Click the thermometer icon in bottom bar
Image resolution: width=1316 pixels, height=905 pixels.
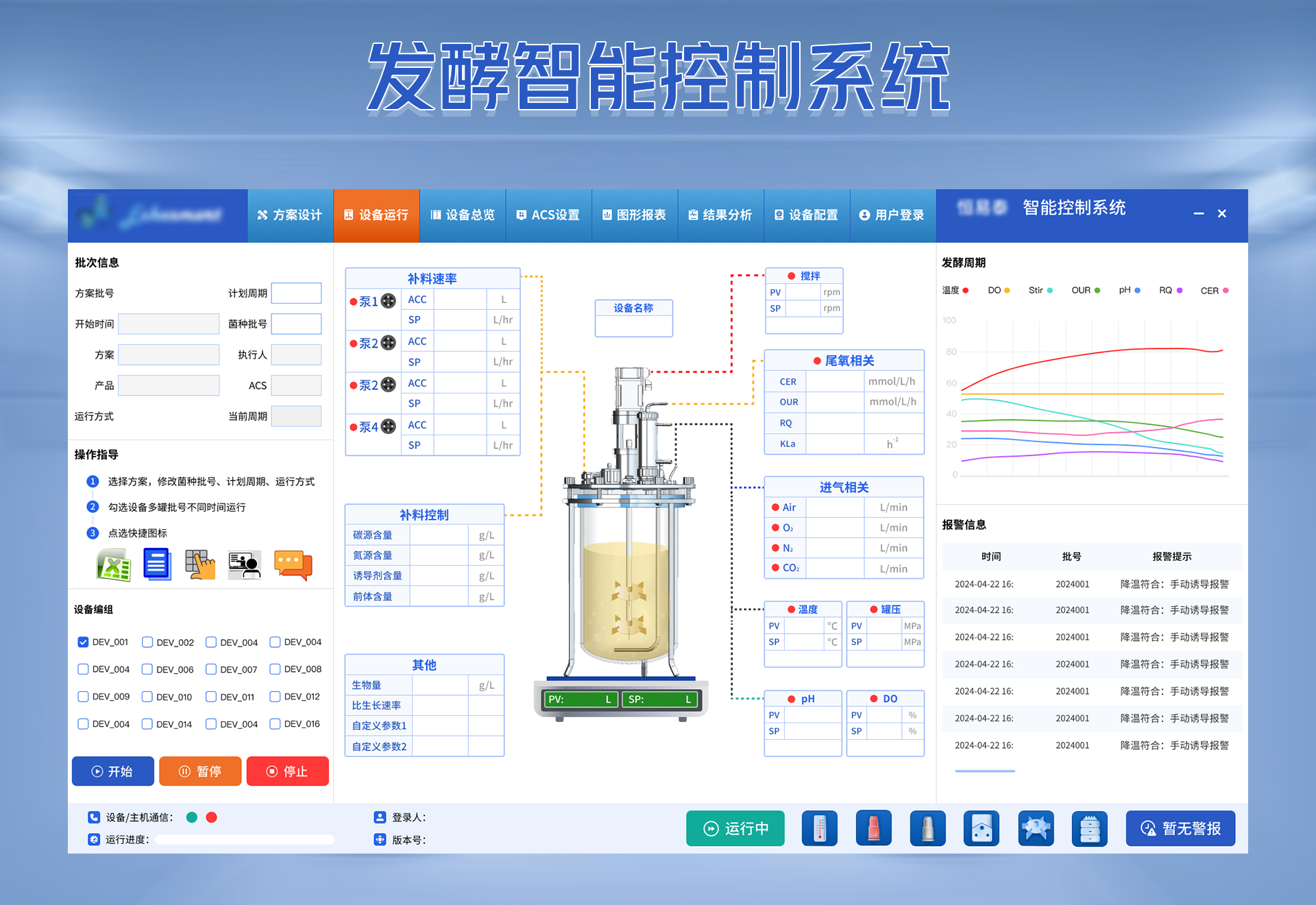click(x=820, y=828)
